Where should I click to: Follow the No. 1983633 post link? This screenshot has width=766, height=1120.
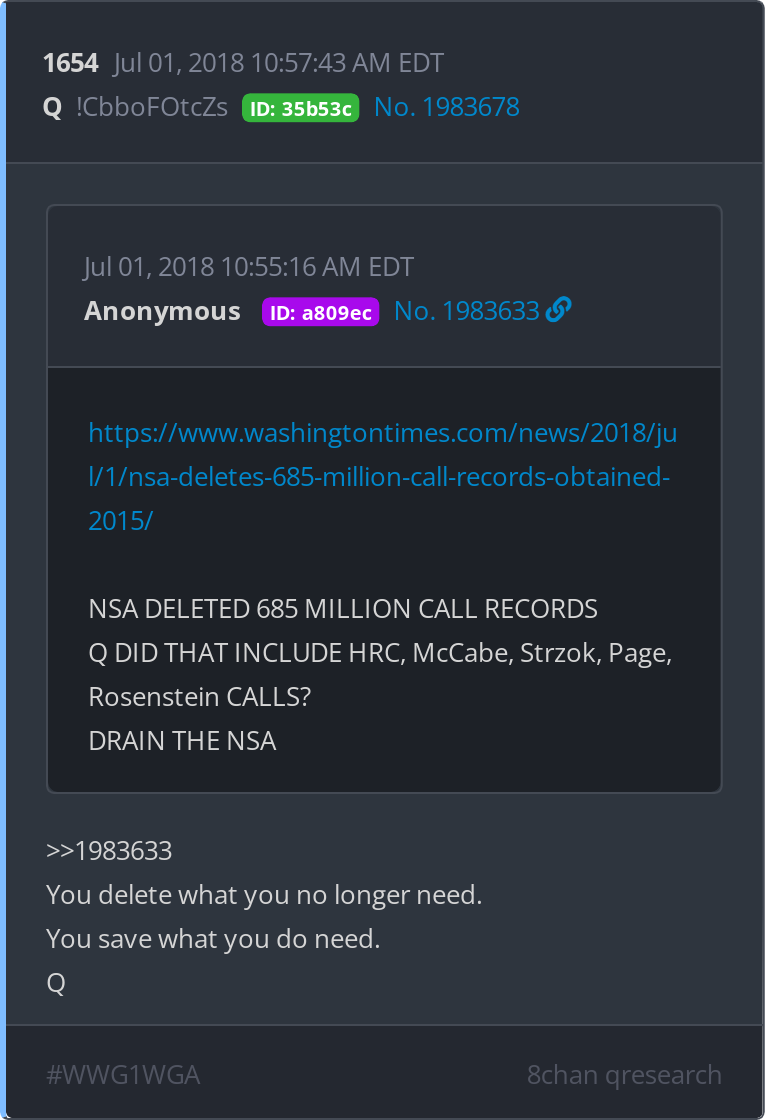pos(467,311)
